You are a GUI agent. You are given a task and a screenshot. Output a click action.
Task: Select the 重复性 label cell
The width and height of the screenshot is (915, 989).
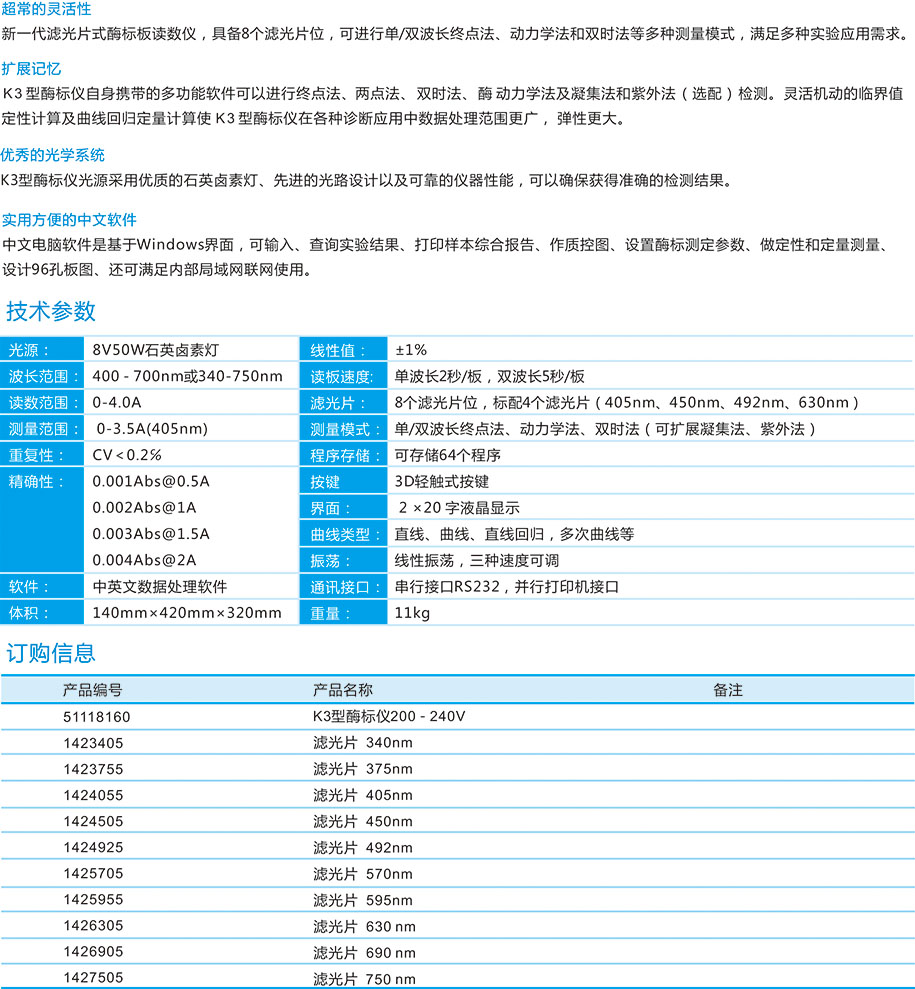42,455
